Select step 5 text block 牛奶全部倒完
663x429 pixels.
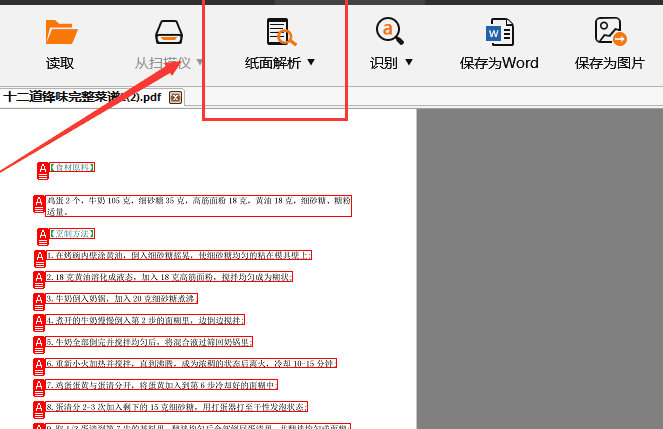pos(149,342)
